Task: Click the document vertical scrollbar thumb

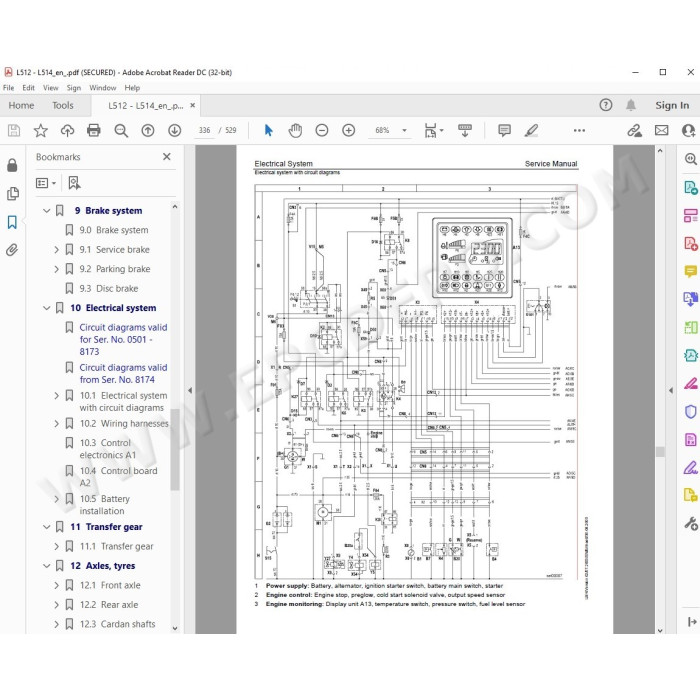Action: coord(660,451)
